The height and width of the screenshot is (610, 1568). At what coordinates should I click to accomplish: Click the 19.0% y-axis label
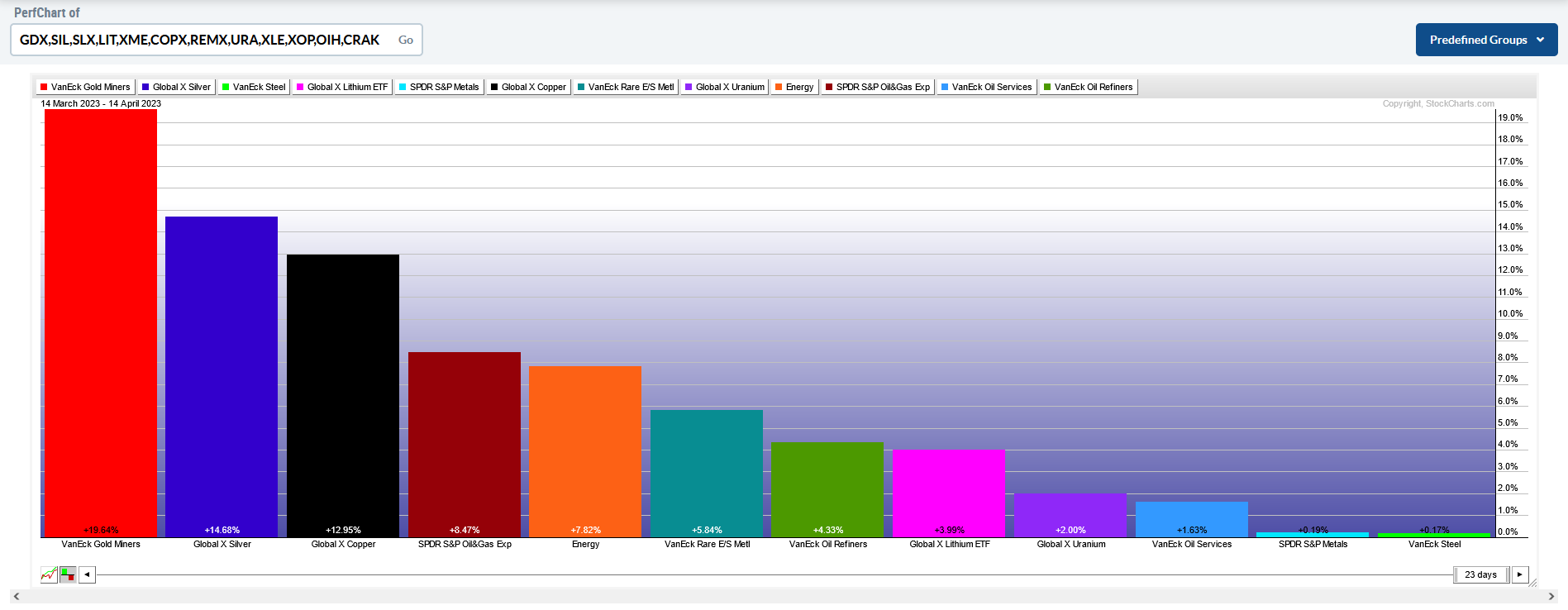click(1510, 117)
